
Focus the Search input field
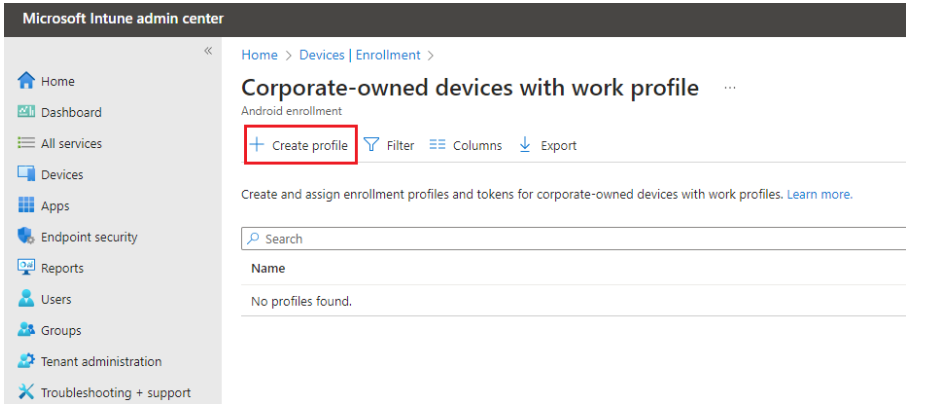pyautogui.click(x=574, y=239)
